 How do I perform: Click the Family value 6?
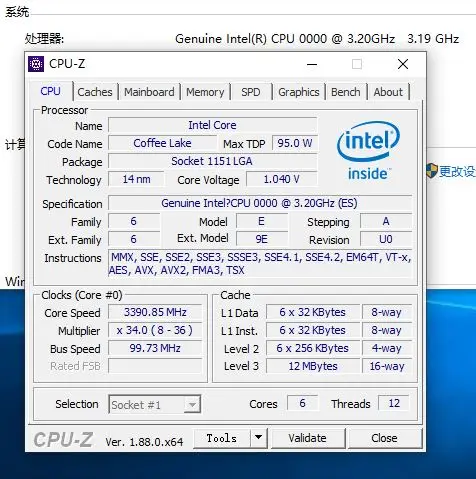134,221
